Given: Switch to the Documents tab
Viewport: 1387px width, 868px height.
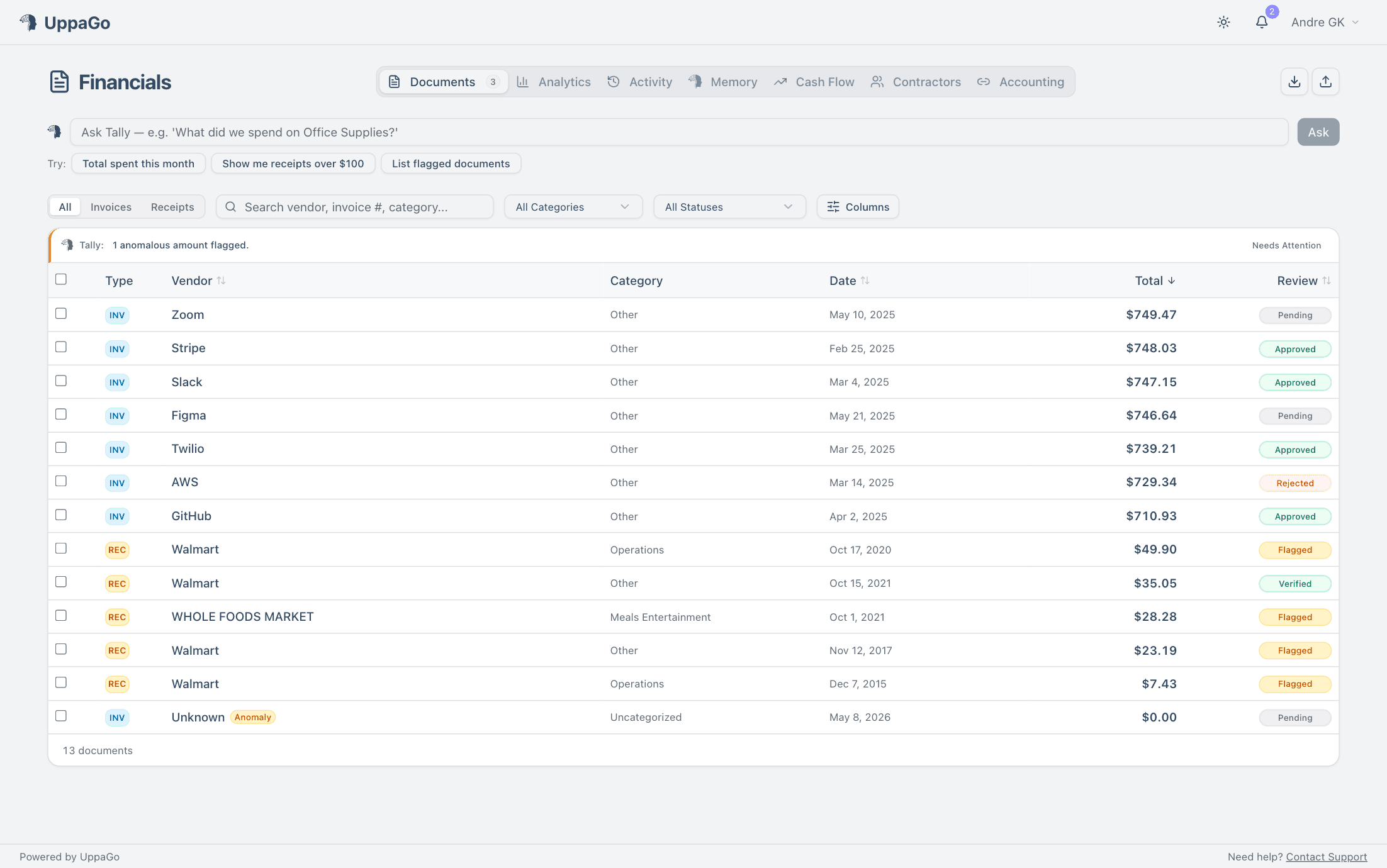Looking at the screenshot, I should click(x=444, y=82).
